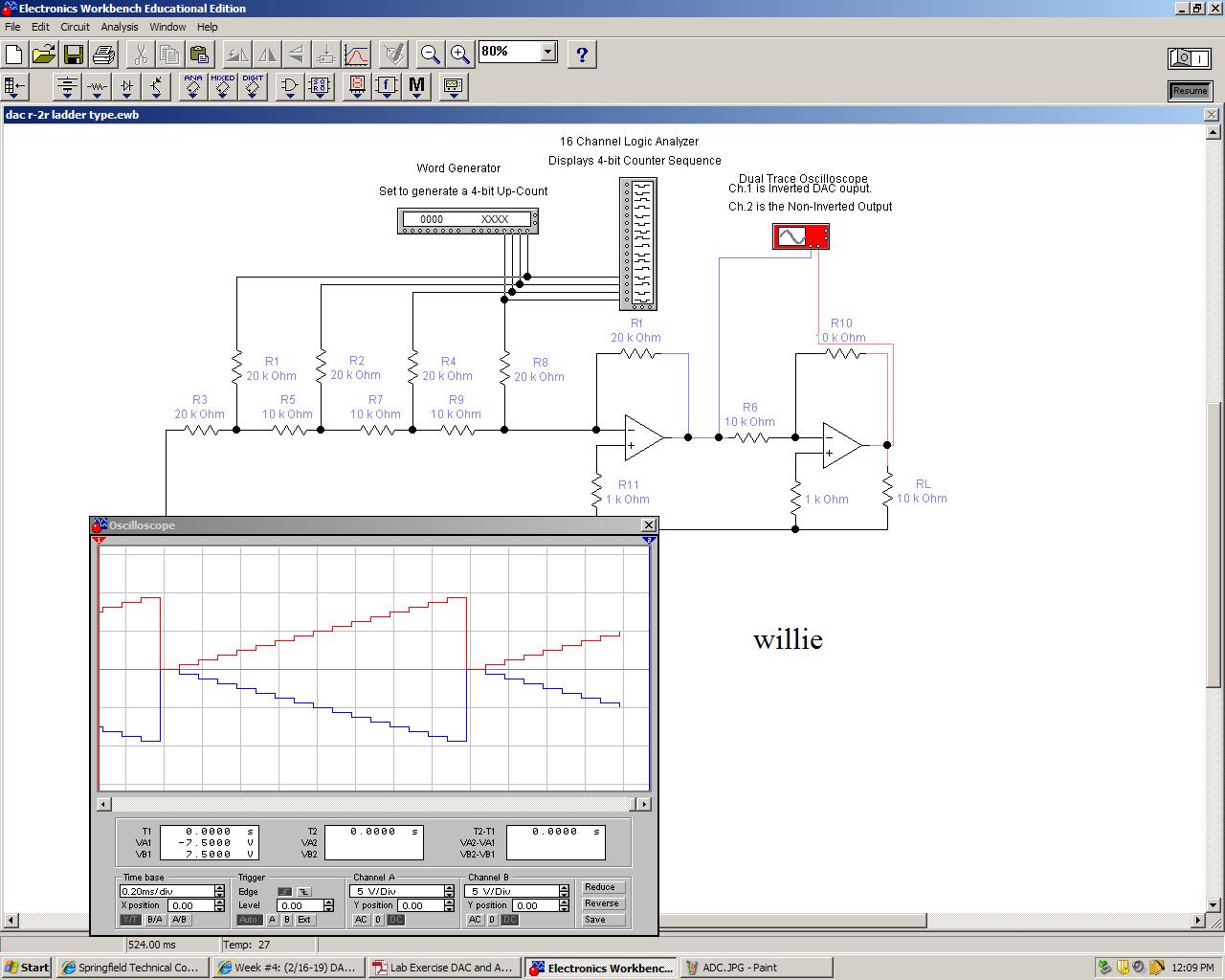Image resolution: width=1225 pixels, height=980 pixels.
Task: Set trigger to rising edge
Action: (284, 892)
